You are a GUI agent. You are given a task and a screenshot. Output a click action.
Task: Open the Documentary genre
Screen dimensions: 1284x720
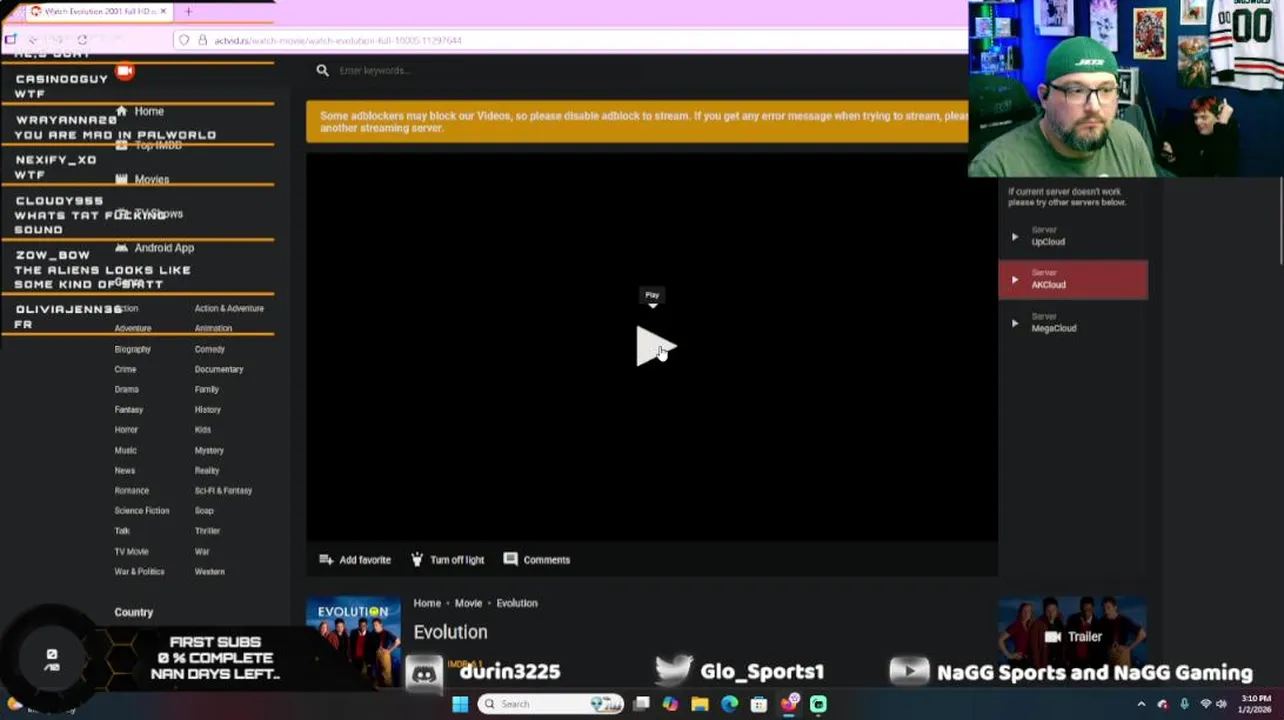pos(219,369)
